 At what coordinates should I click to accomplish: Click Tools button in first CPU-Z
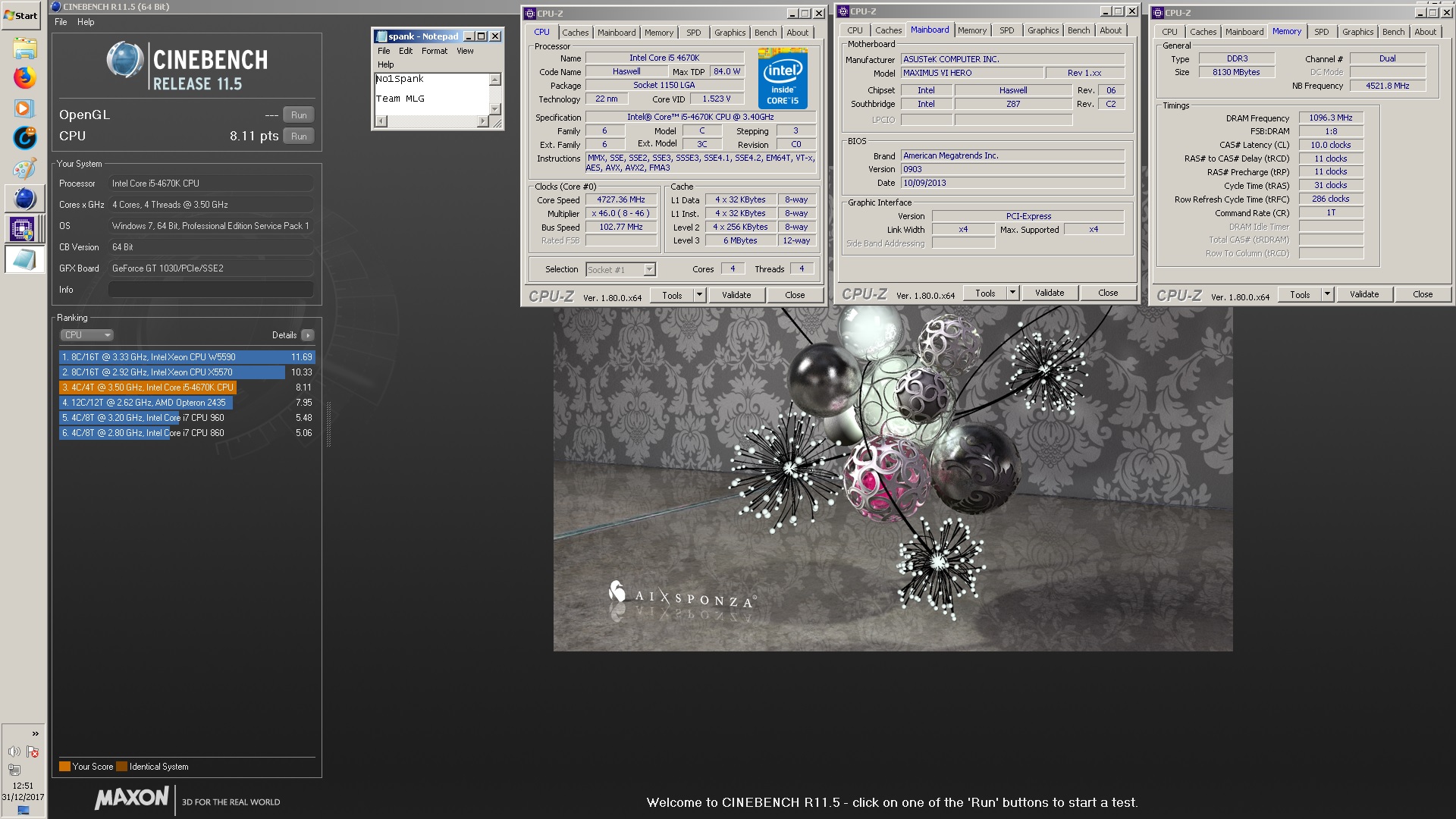pos(672,295)
